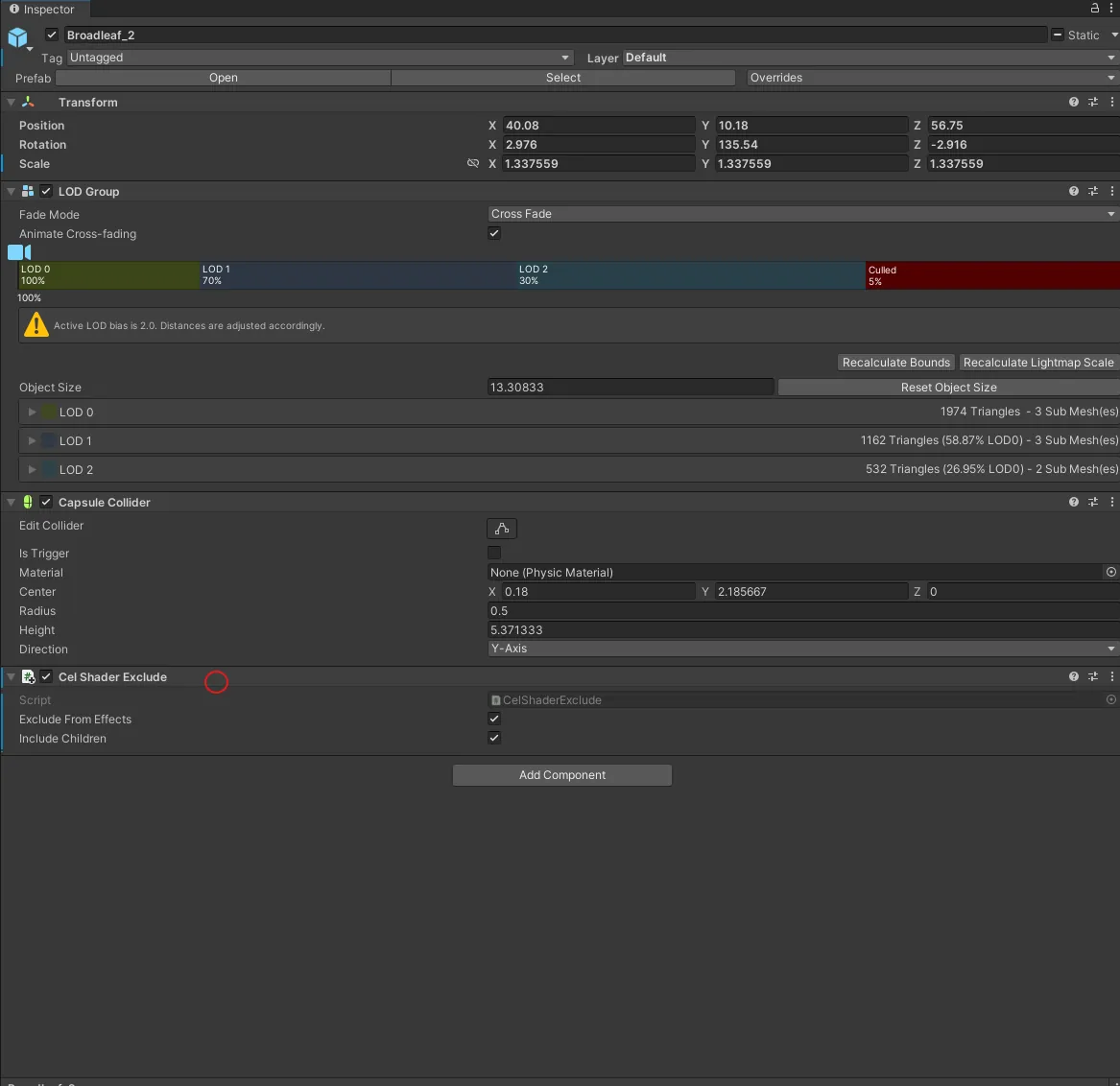This screenshot has height=1086, width=1120.
Task: Click the LOD Group component icon
Action: (x=28, y=191)
